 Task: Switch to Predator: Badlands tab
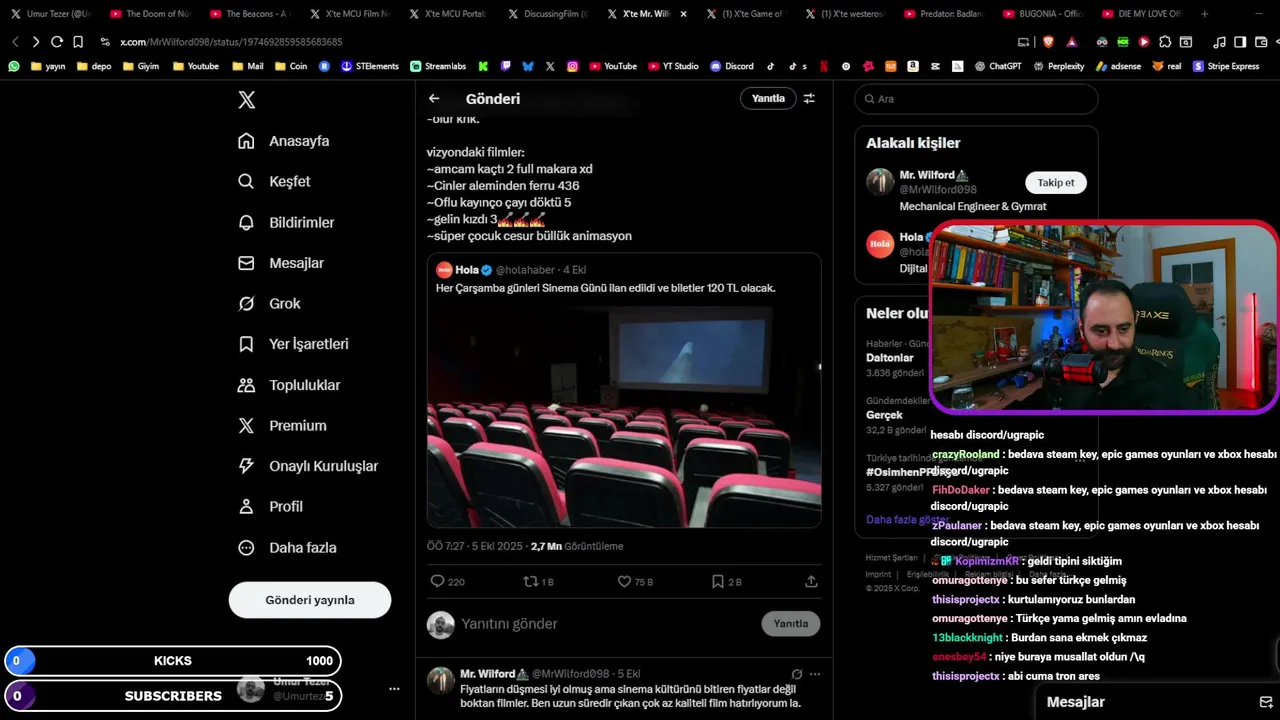tap(945, 14)
